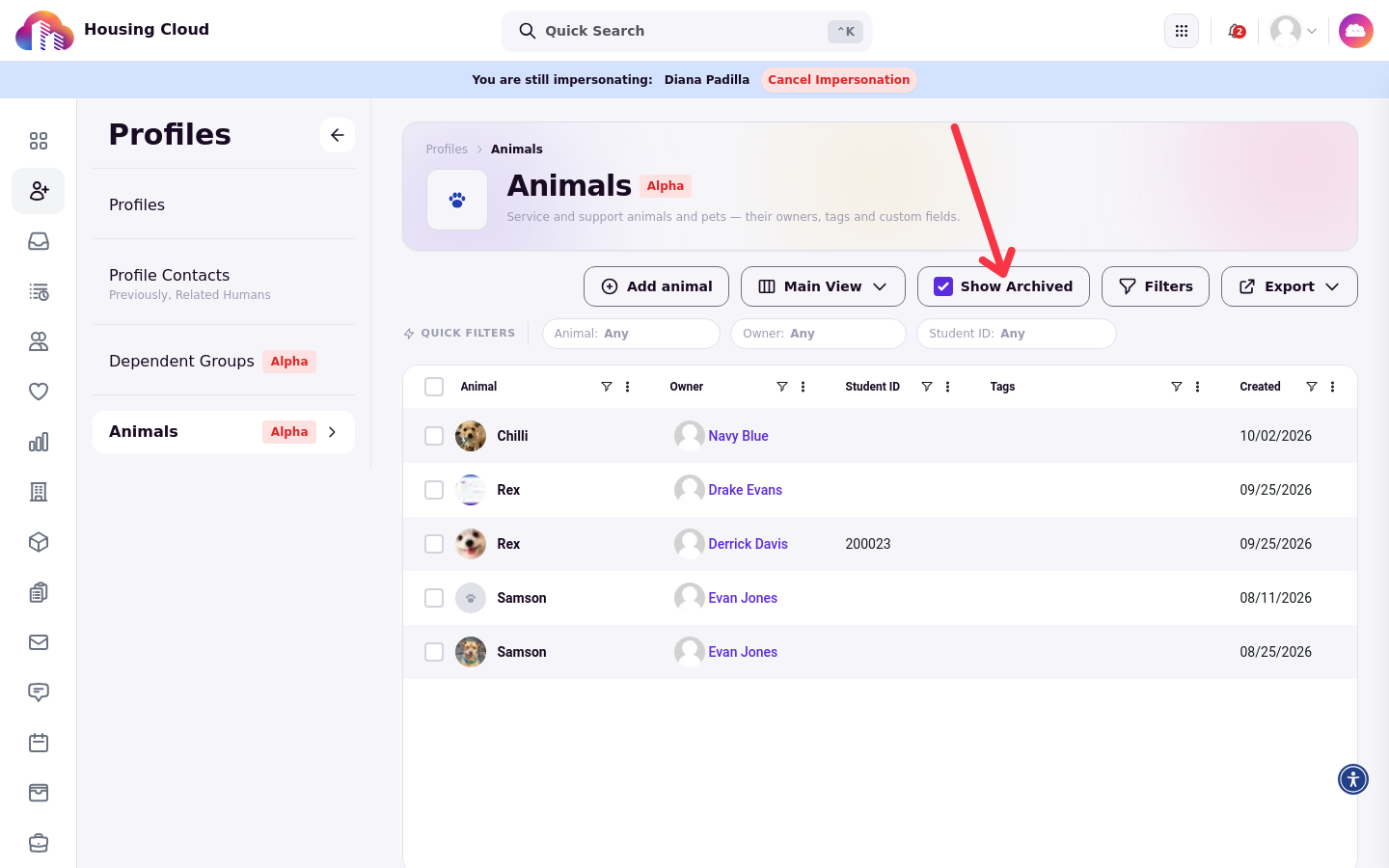Screen dimensions: 1389x868
Task: Cancel impersonation of Diana Padilla
Action: [x=839, y=80]
